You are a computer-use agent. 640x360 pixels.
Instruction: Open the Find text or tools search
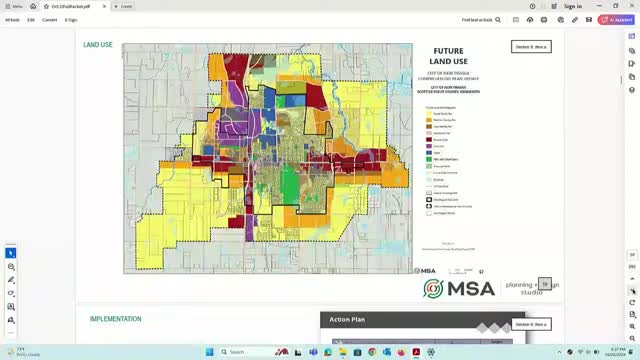pyautogui.click(x=481, y=20)
